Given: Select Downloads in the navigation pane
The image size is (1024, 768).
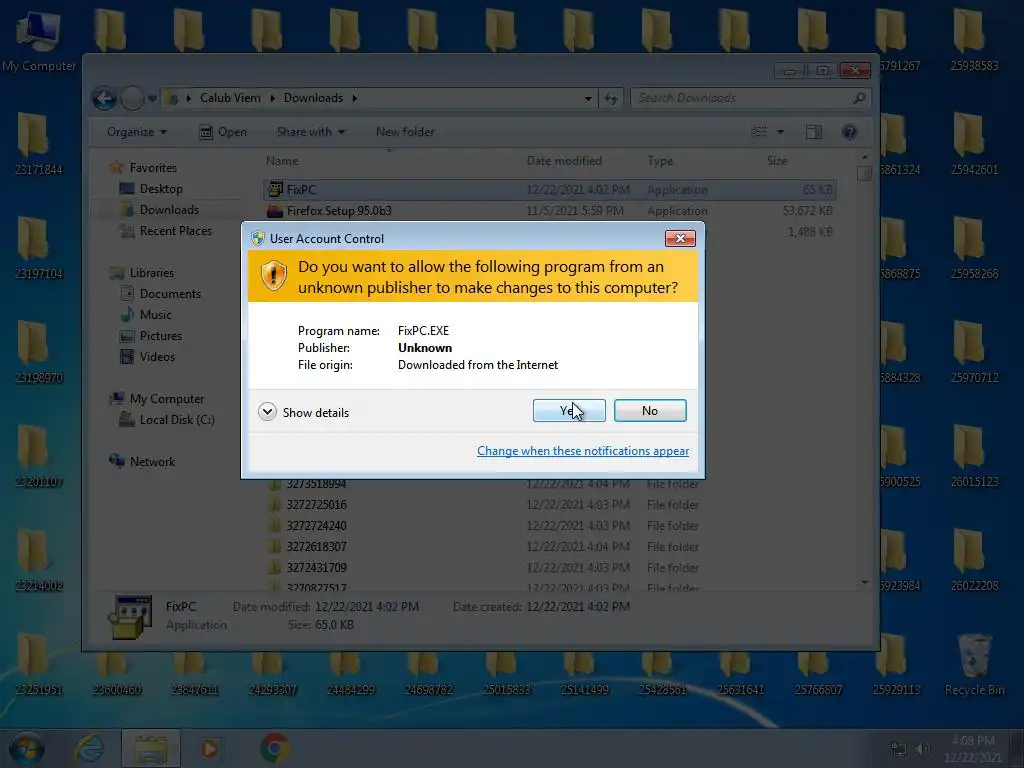Looking at the screenshot, I should coord(160,210).
